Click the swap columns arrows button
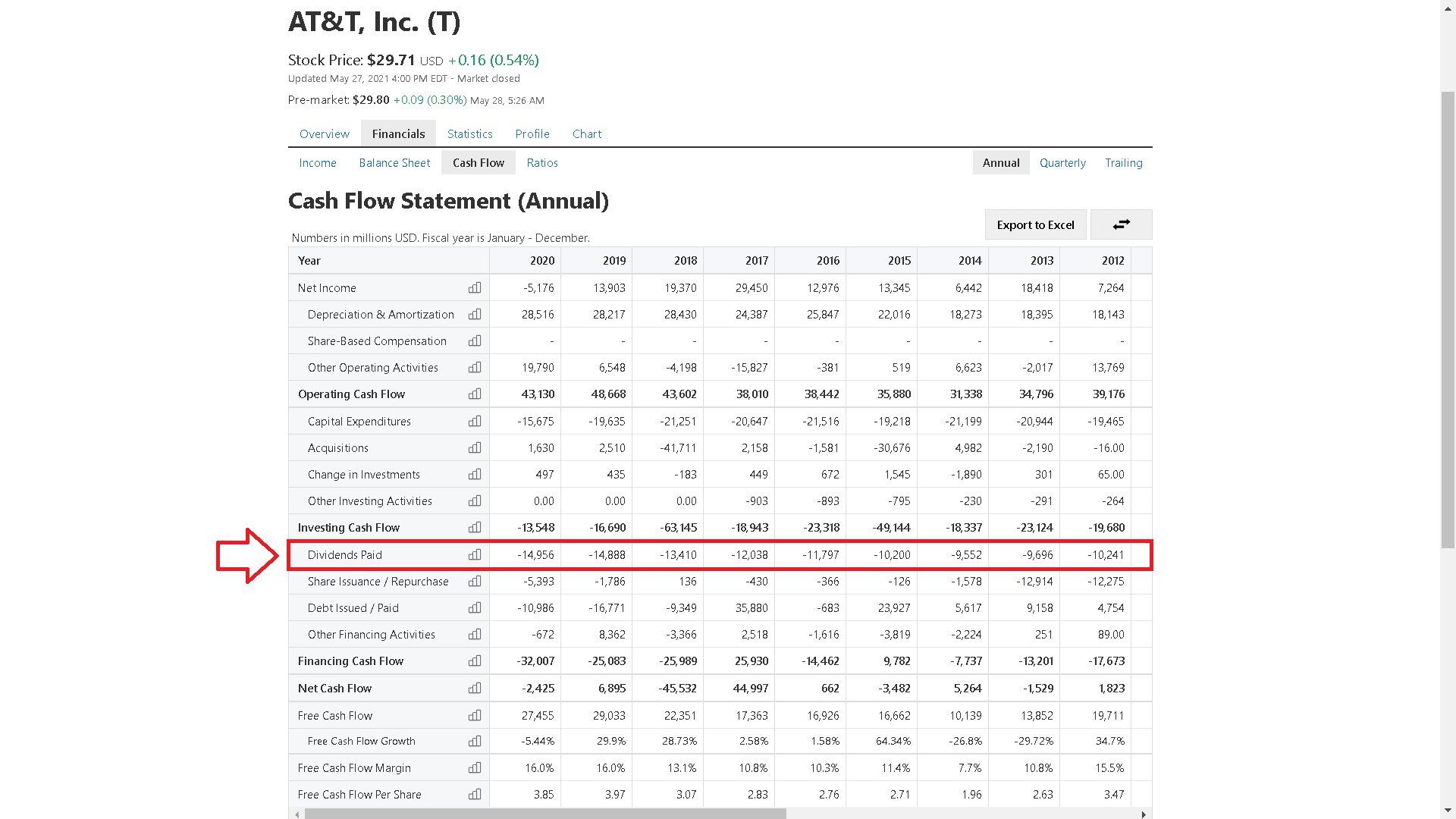 coord(1121,224)
